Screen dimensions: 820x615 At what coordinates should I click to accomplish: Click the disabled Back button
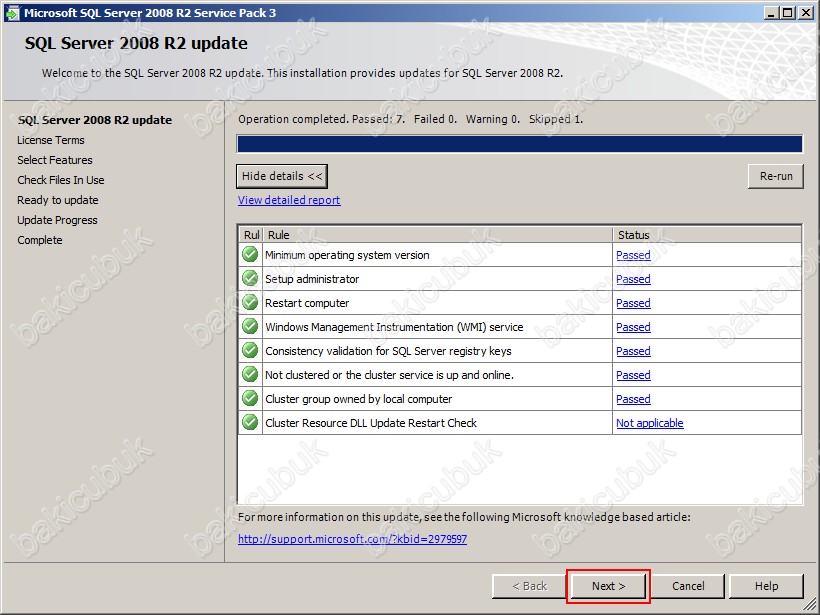coord(529,586)
